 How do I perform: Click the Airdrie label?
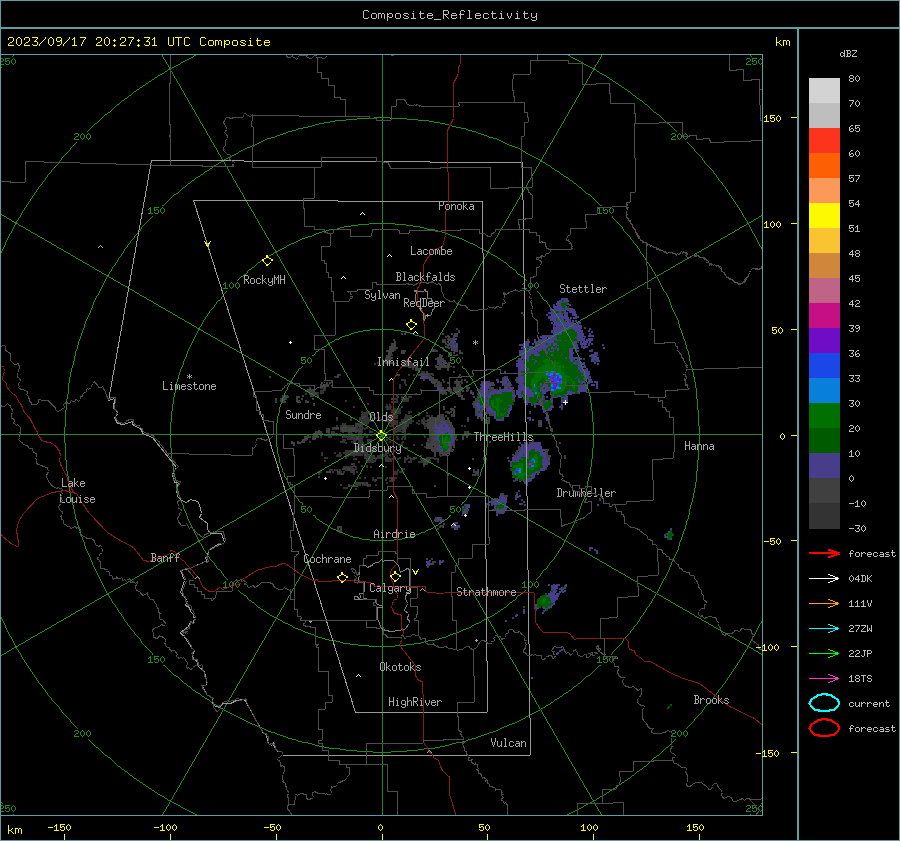coord(394,534)
